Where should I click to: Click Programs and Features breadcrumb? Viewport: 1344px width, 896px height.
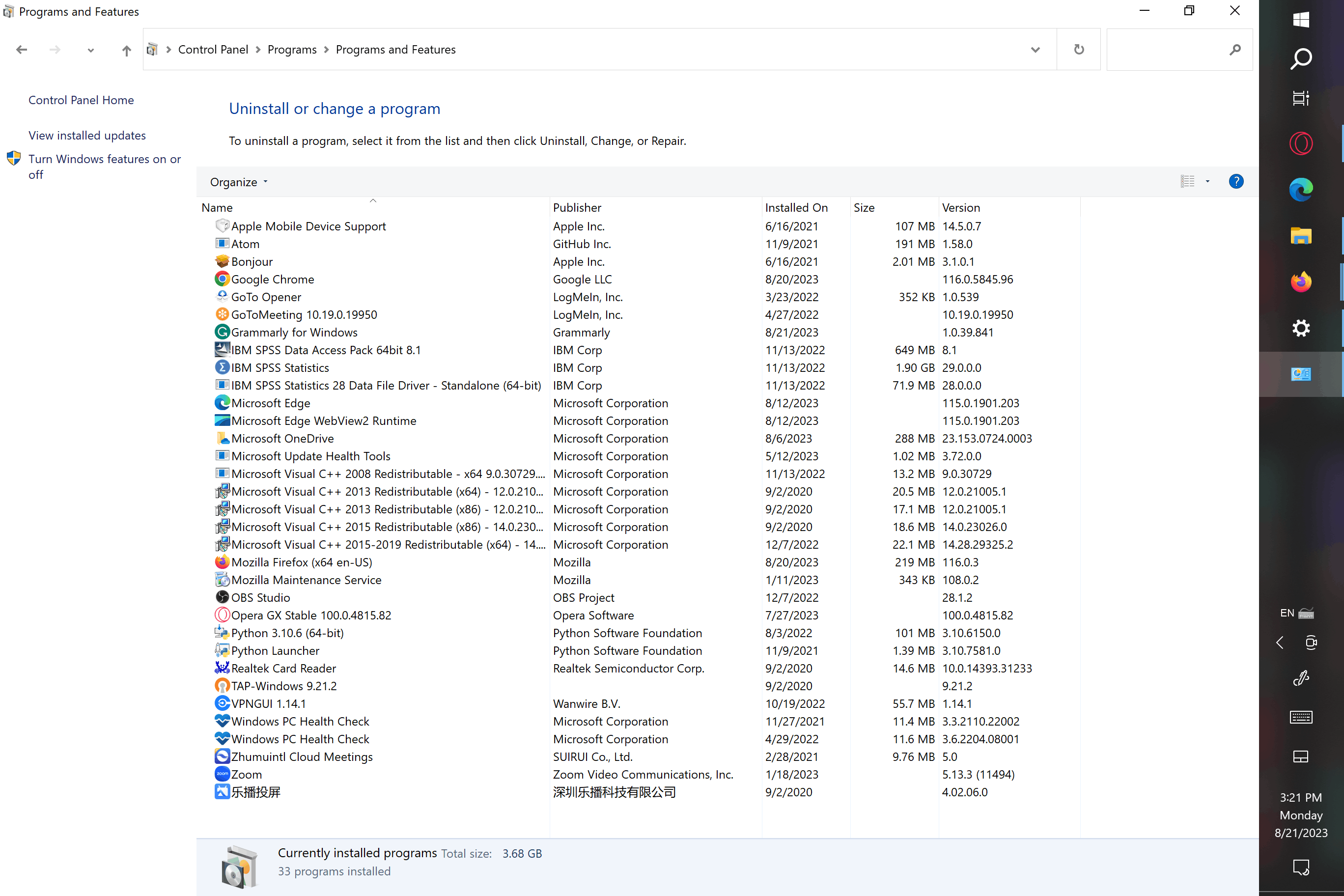tap(395, 50)
